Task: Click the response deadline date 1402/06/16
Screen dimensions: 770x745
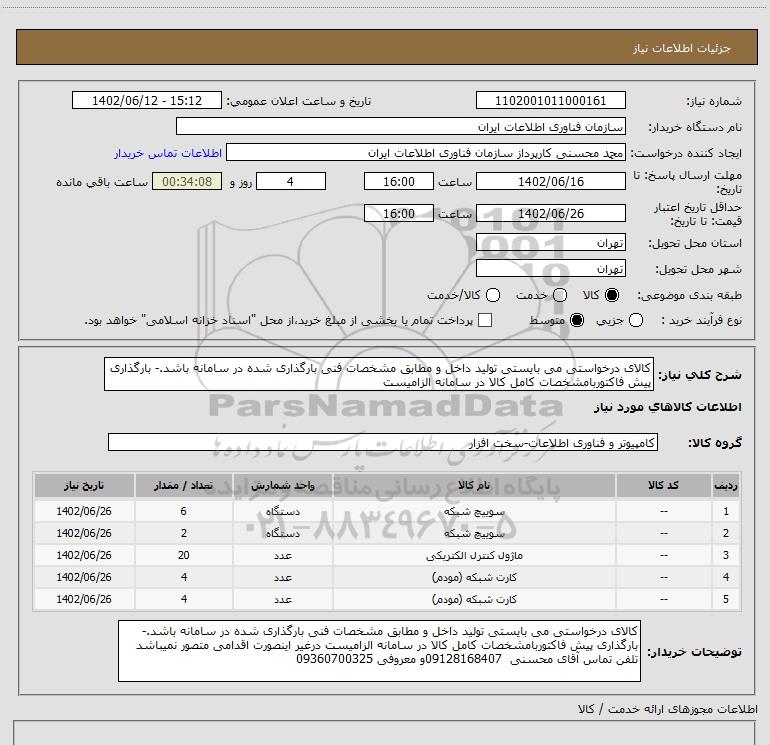Action: point(550,182)
